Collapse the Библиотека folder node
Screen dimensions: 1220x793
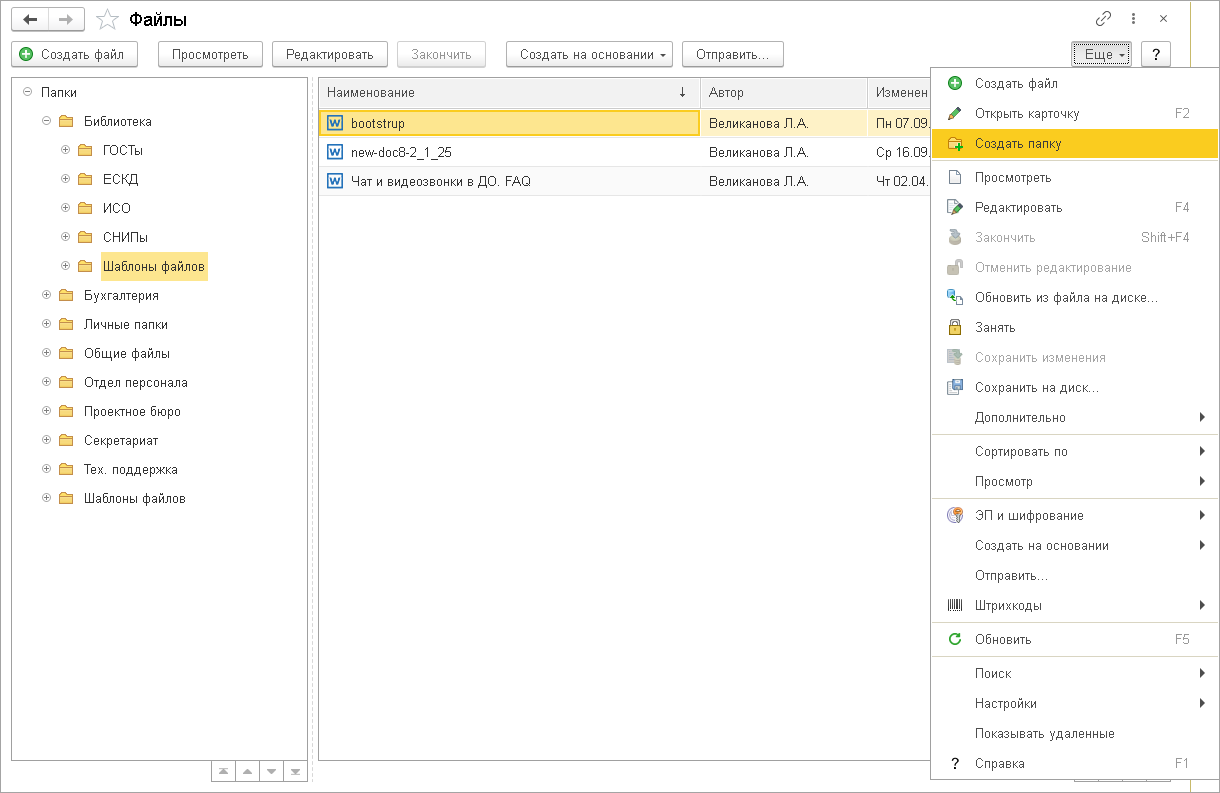pyautogui.click(x=46, y=121)
